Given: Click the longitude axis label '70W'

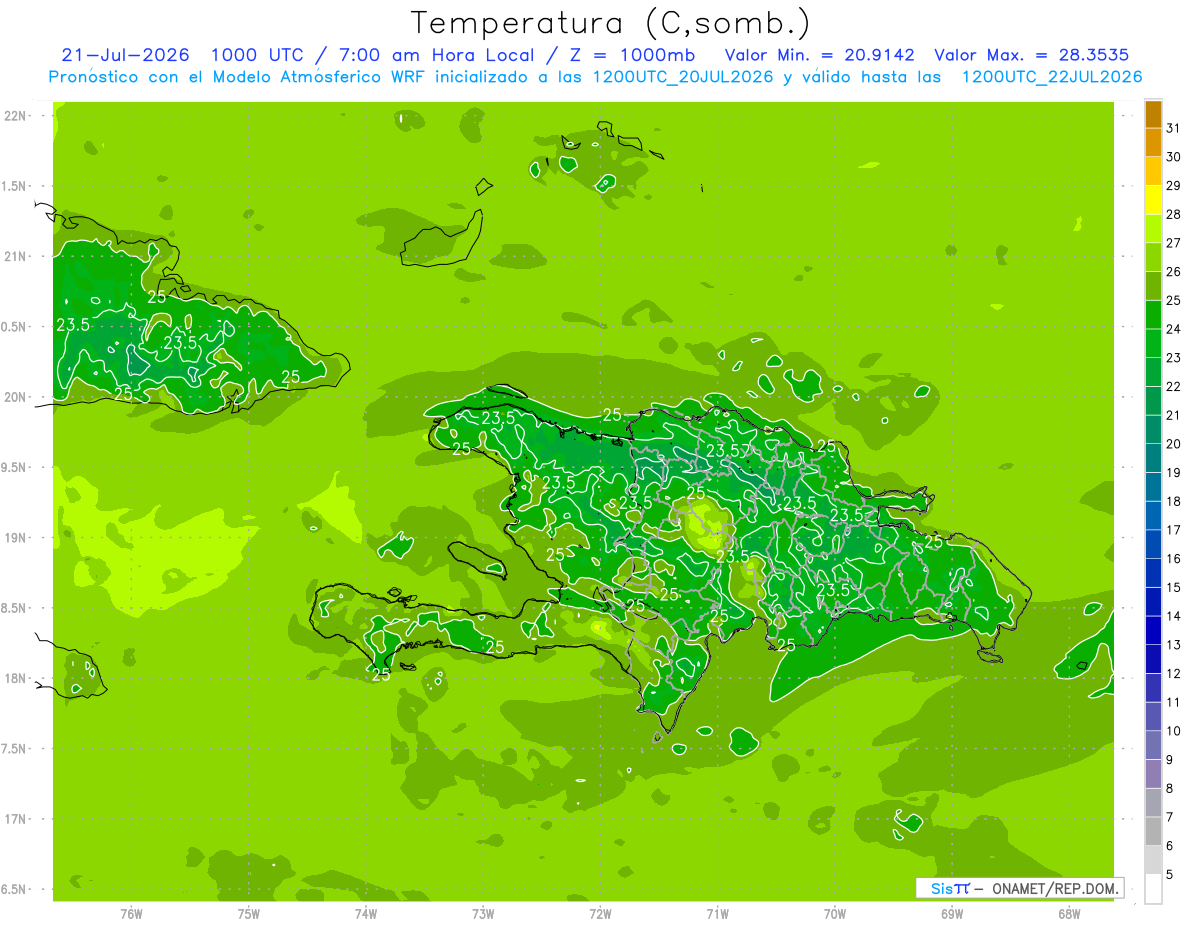Looking at the screenshot, I should click(x=835, y=913).
